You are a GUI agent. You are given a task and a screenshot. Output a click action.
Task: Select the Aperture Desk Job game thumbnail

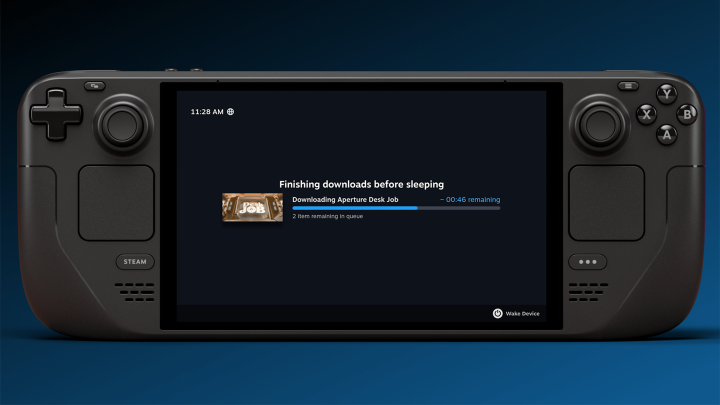[253, 207]
